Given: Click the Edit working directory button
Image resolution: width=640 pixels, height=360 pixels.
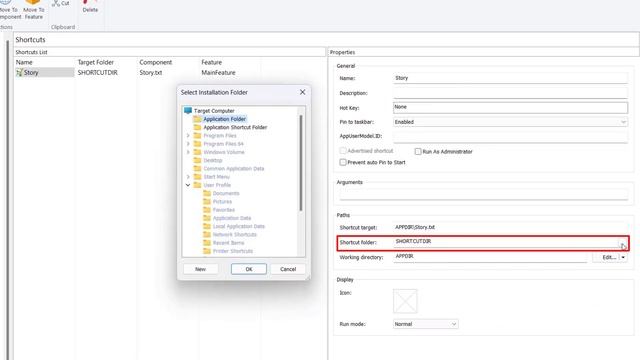Looking at the screenshot, I should click(607, 257).
